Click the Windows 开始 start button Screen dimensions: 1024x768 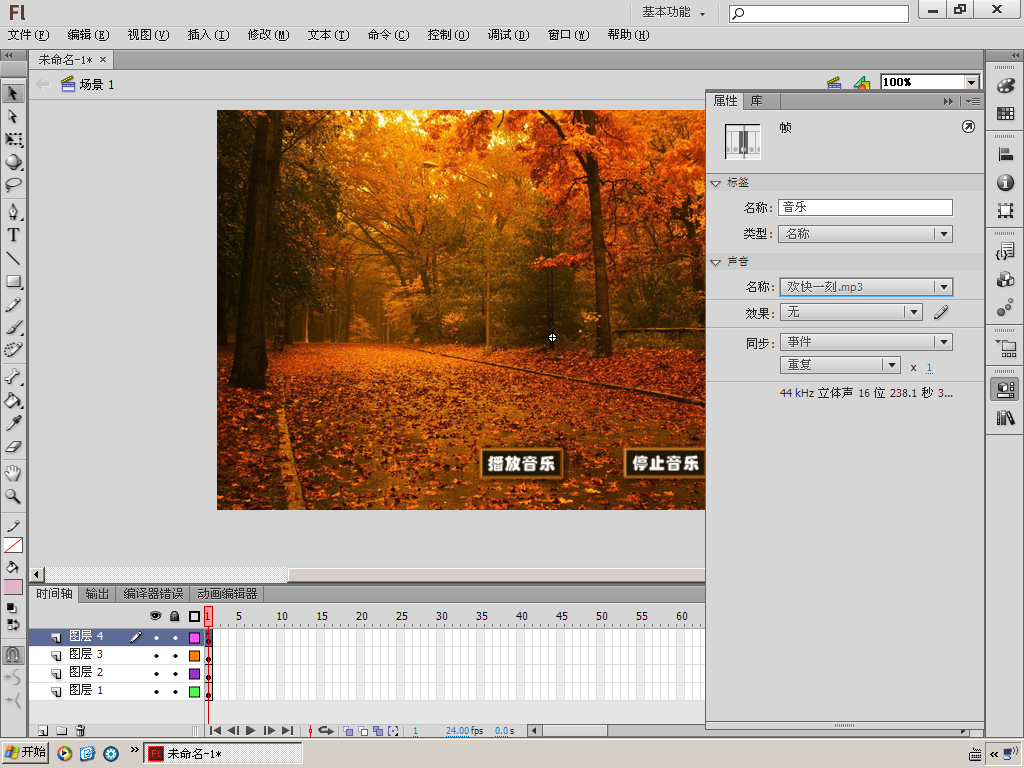tap(25, 752)
